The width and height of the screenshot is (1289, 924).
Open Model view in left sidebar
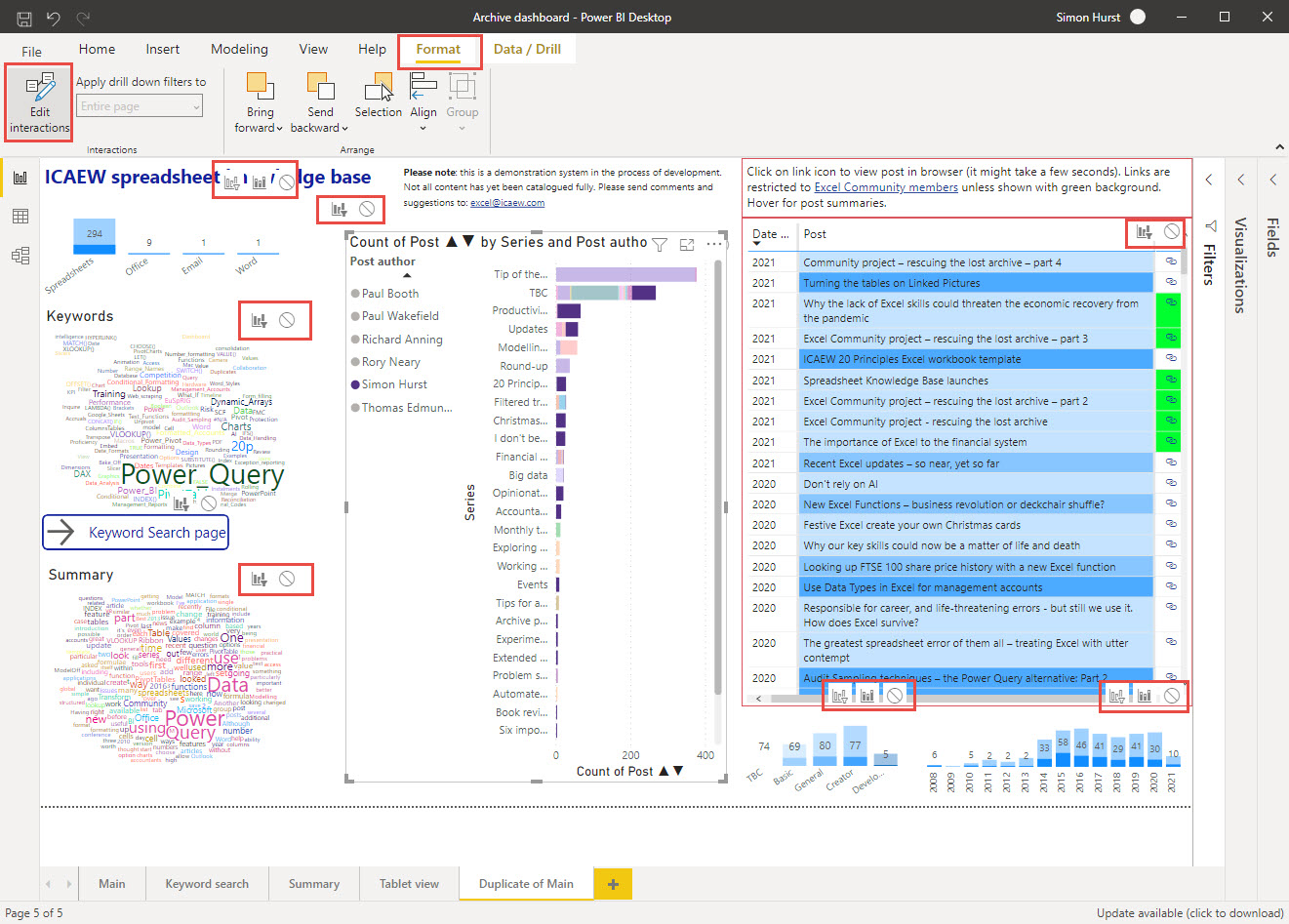point(20,256)
